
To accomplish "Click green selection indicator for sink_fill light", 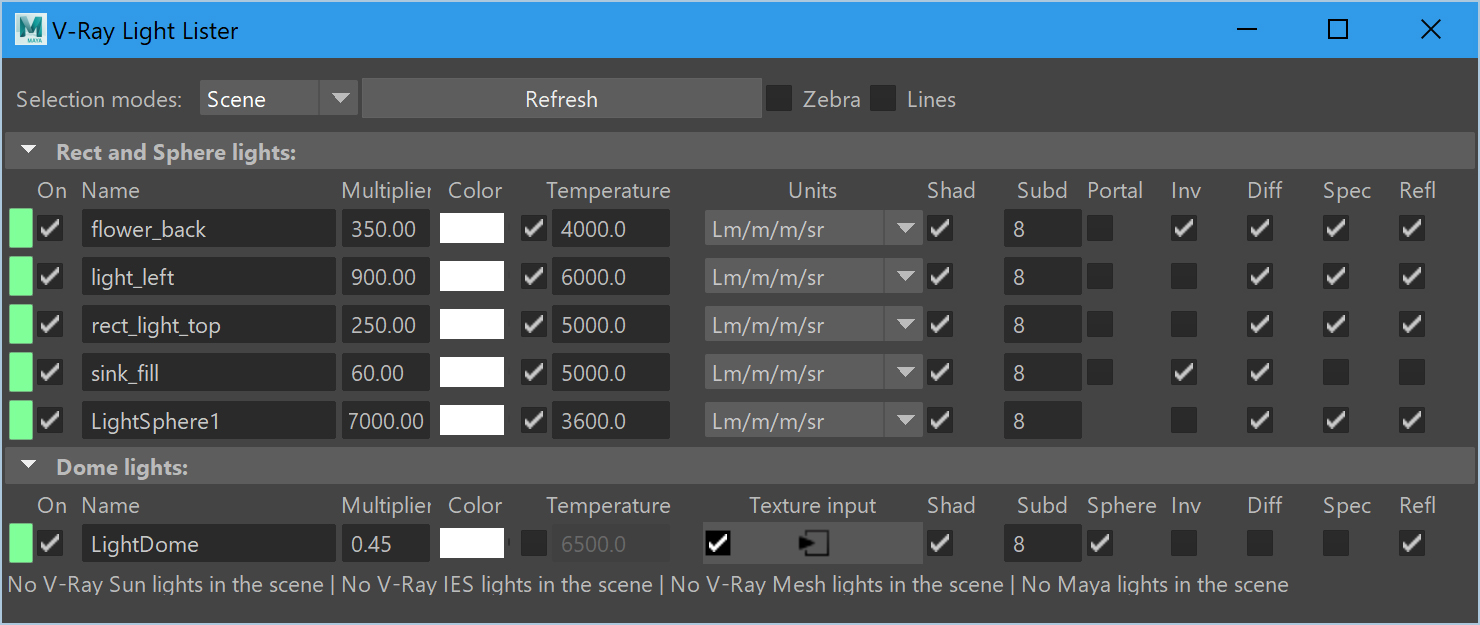I will [x=20, y=373].
